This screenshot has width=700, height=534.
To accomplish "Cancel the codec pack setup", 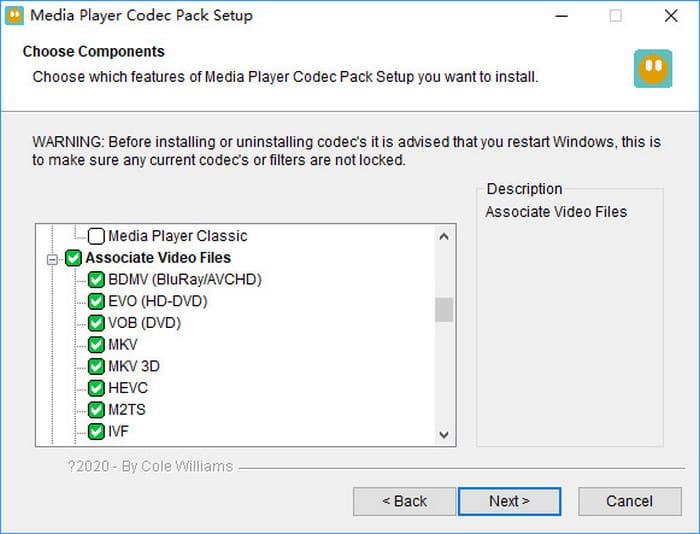I will click(x=629, y=501).
